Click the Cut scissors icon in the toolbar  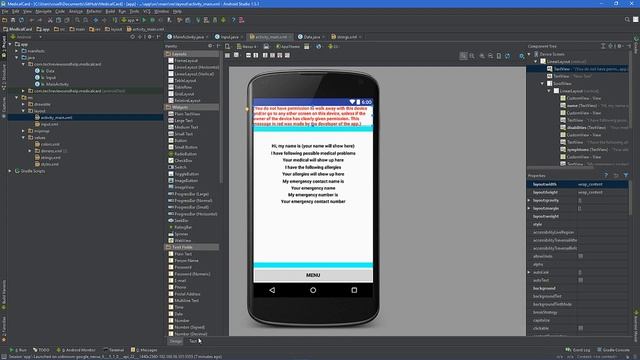click(x=50, y=20)
